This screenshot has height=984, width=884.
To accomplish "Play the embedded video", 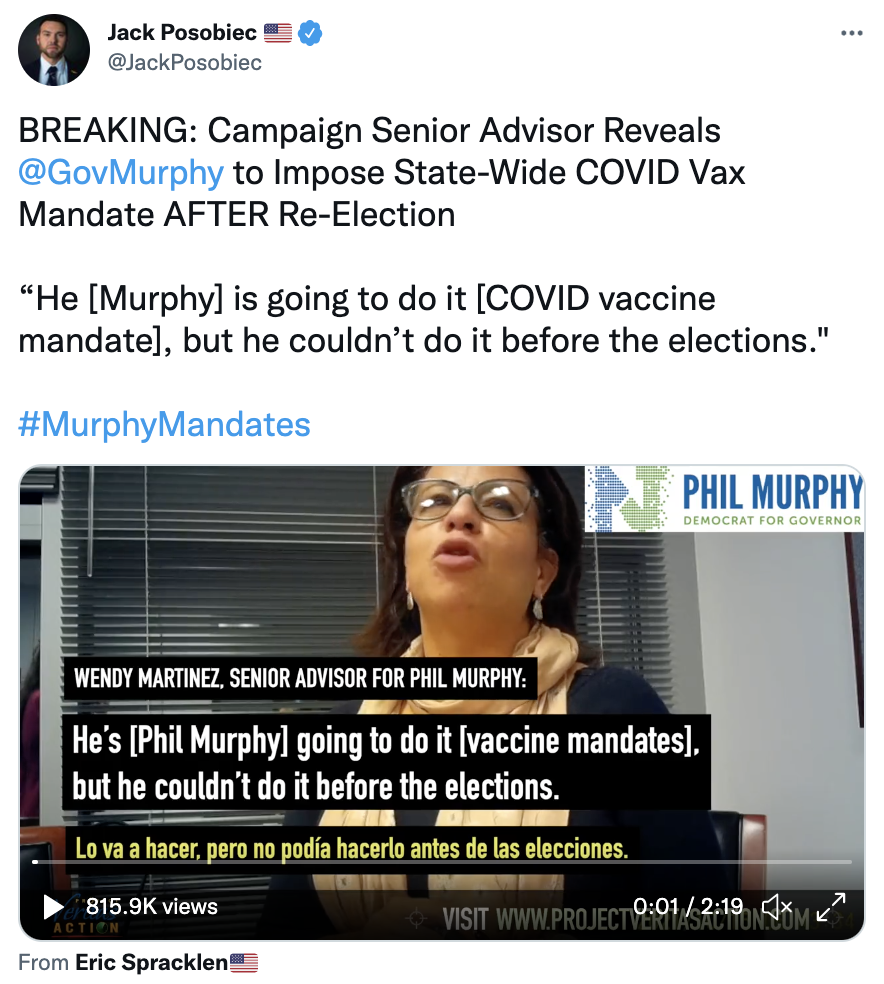I will (x=53, y=907).
